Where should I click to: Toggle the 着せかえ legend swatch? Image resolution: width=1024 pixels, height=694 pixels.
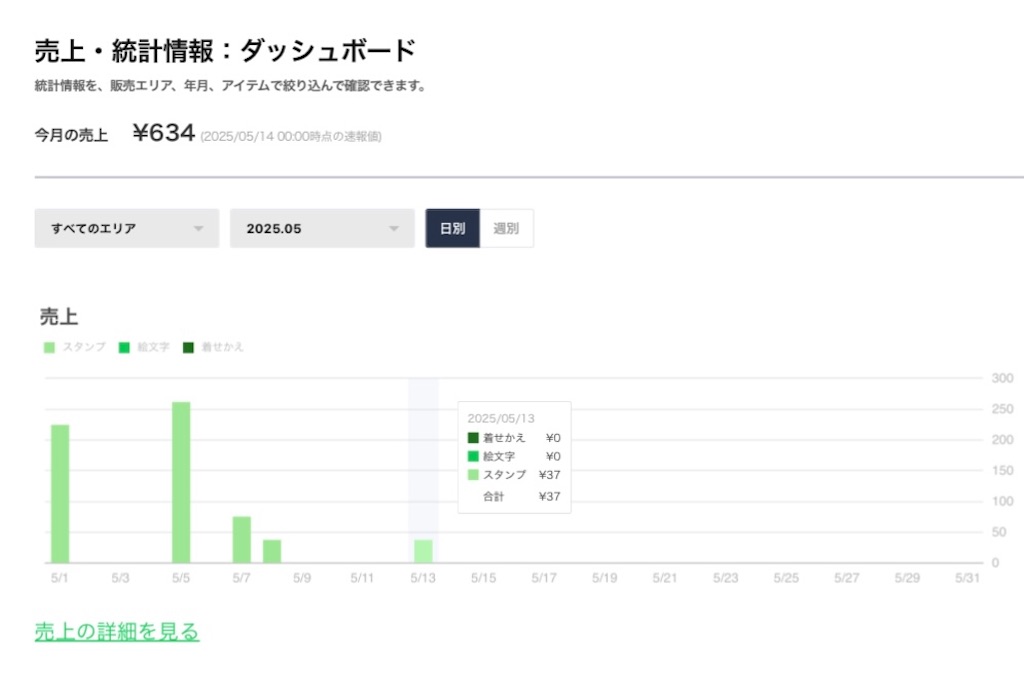pos(188,347)
